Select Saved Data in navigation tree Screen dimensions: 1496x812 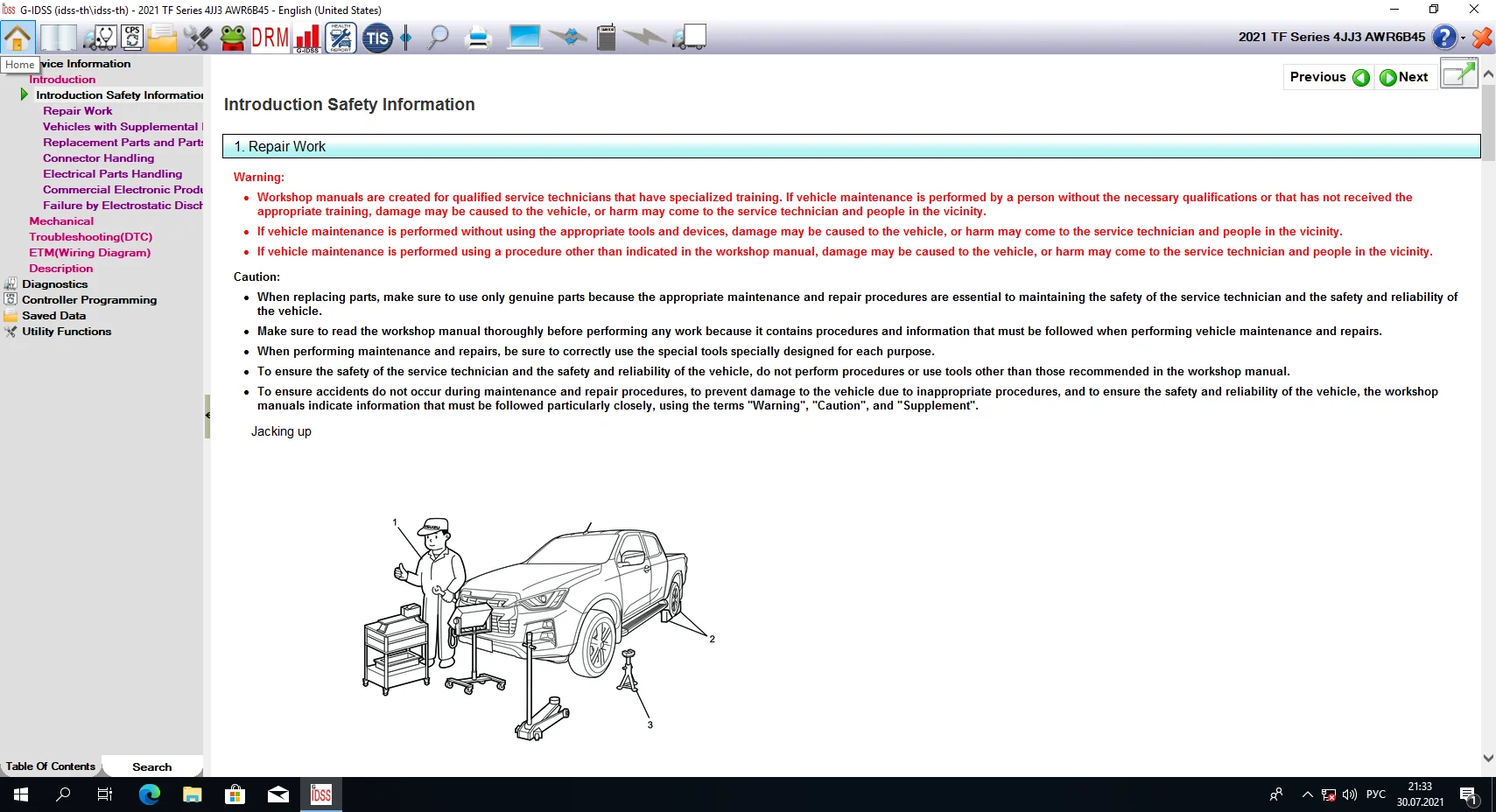pyautogui.click(x=54, y=316)
